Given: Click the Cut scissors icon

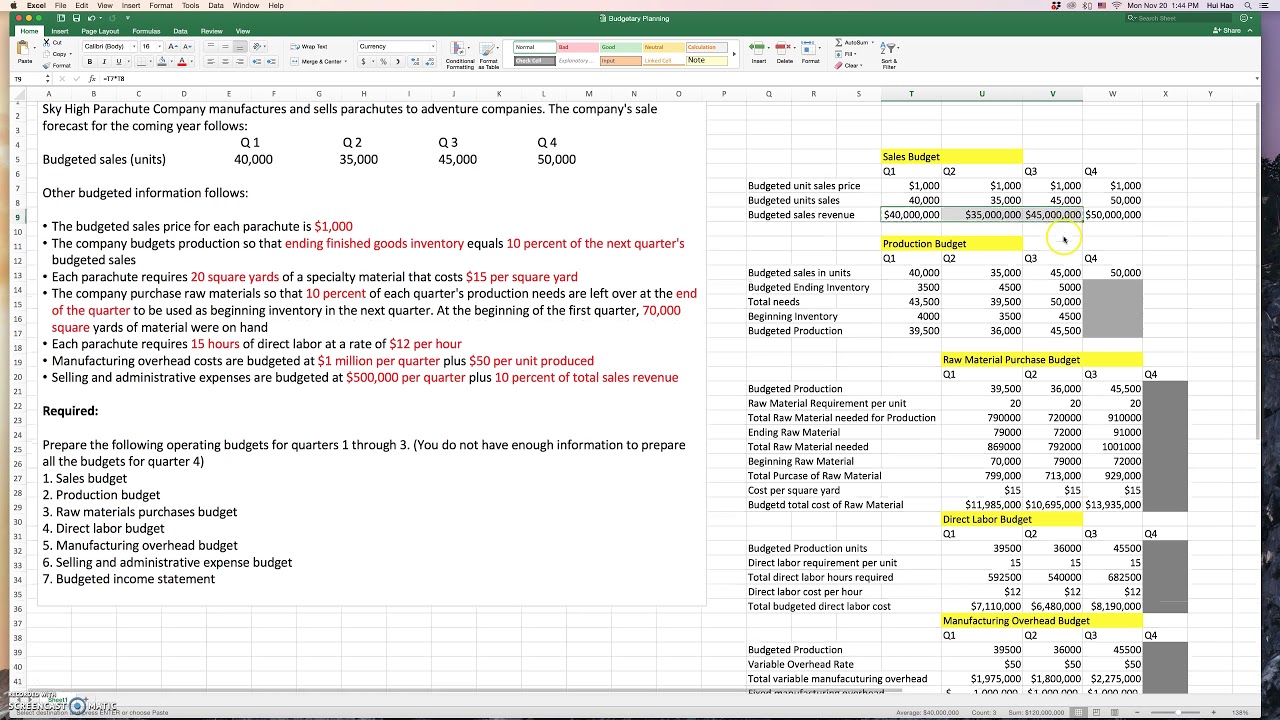Looking at the screenshot, I should tap(47, 43).
